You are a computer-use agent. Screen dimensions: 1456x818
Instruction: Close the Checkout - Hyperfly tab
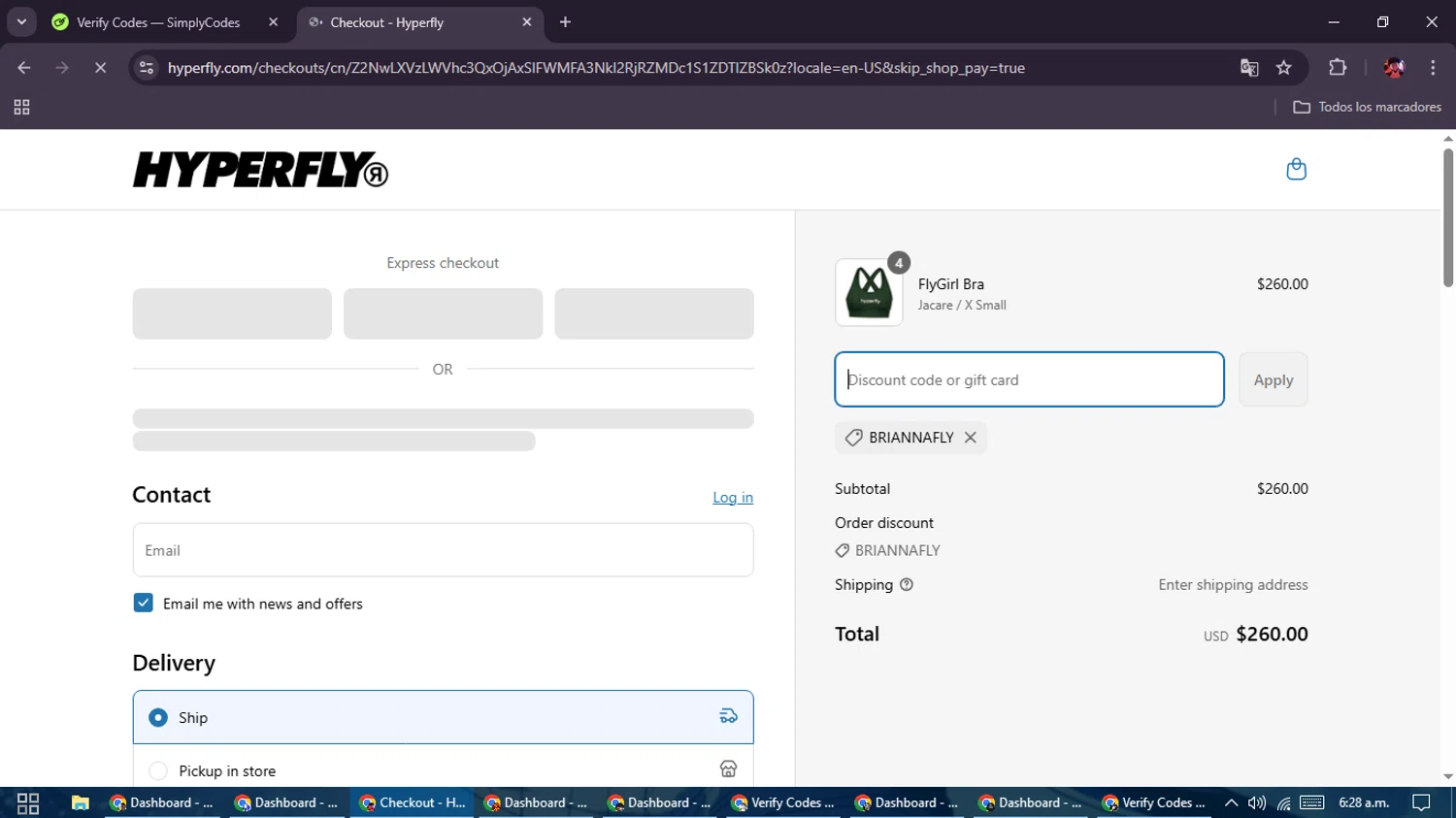(x=526, y=22)
